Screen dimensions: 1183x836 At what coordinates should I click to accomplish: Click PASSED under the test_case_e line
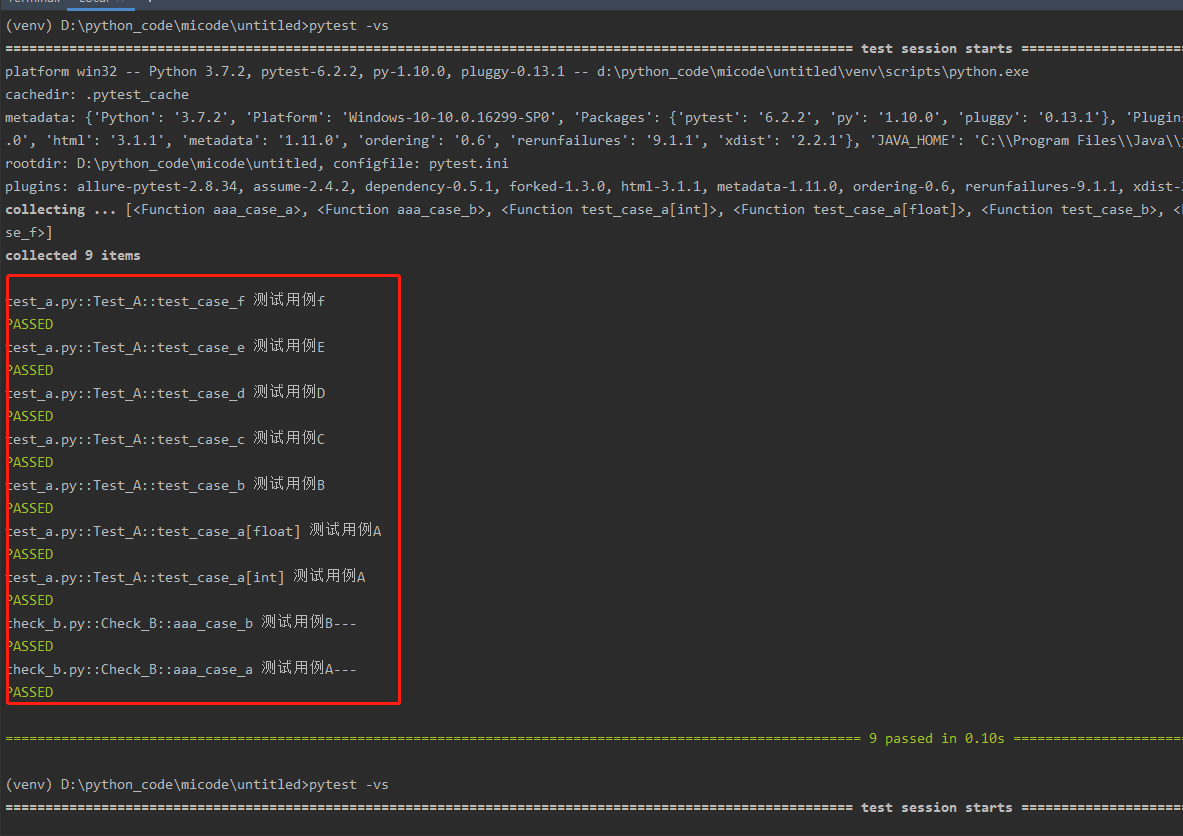[x=30, y=370]
